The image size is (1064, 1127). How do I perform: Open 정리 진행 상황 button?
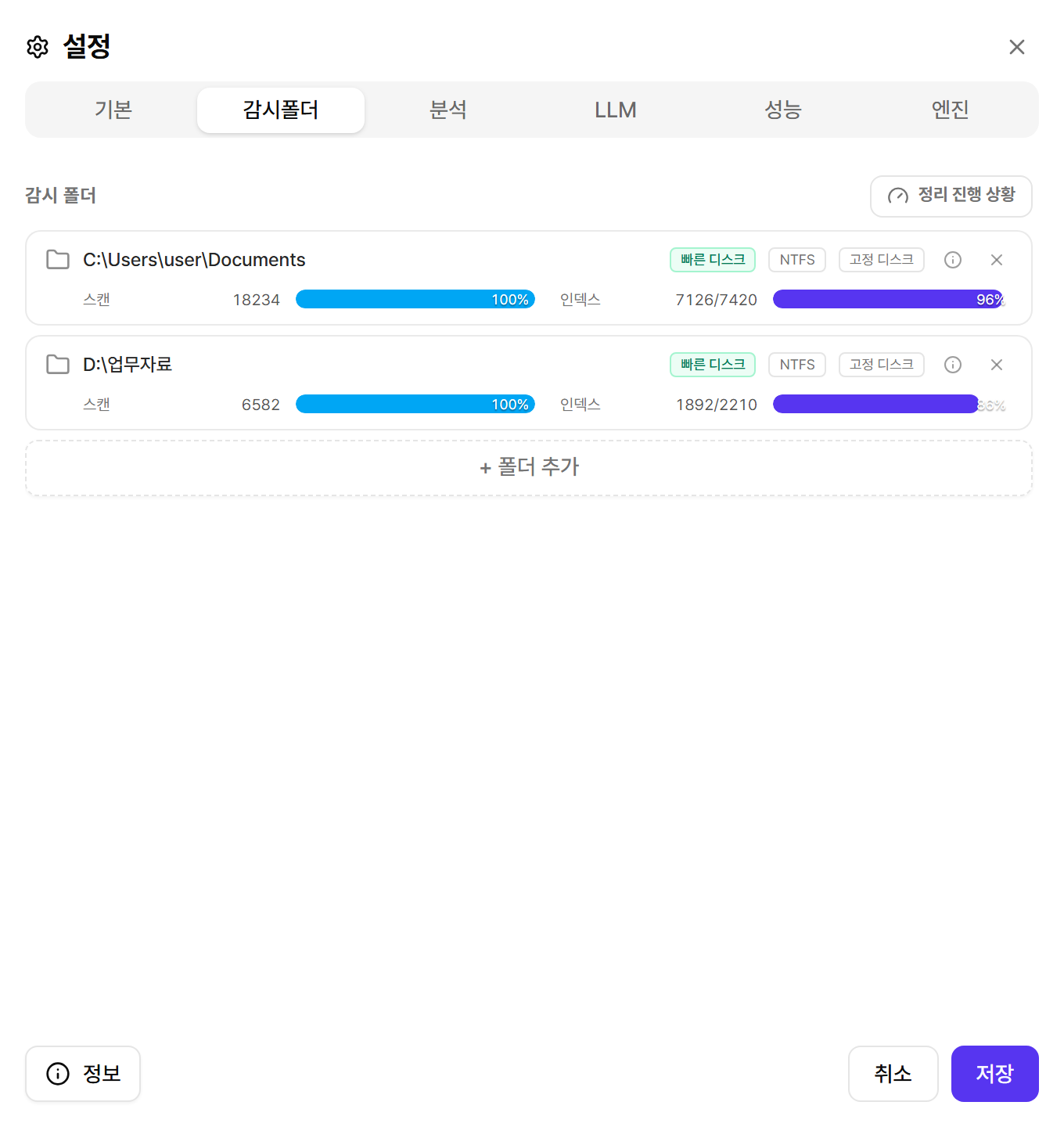click(x=951, y=196)
